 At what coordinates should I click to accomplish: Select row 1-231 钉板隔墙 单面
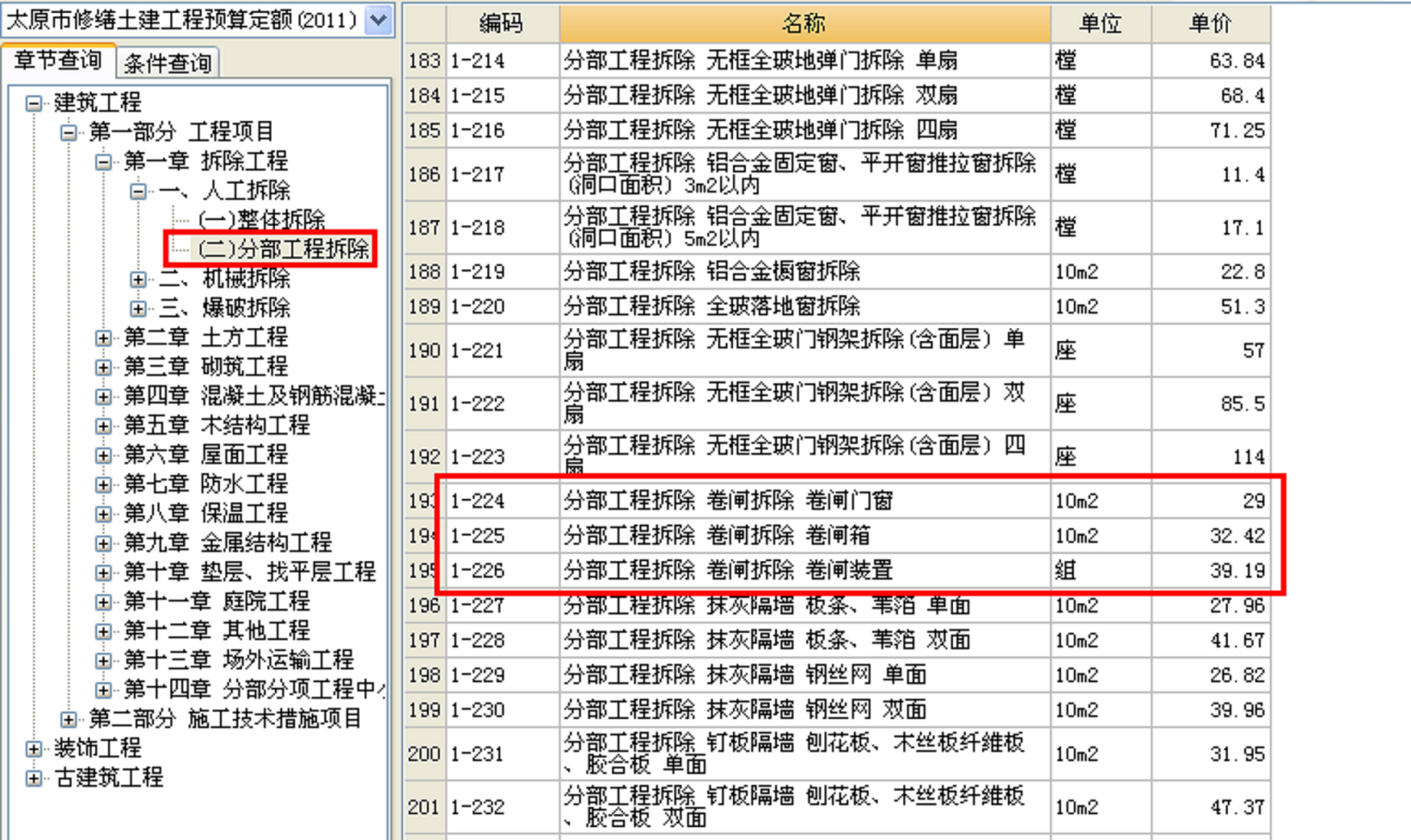pos(837,754)
